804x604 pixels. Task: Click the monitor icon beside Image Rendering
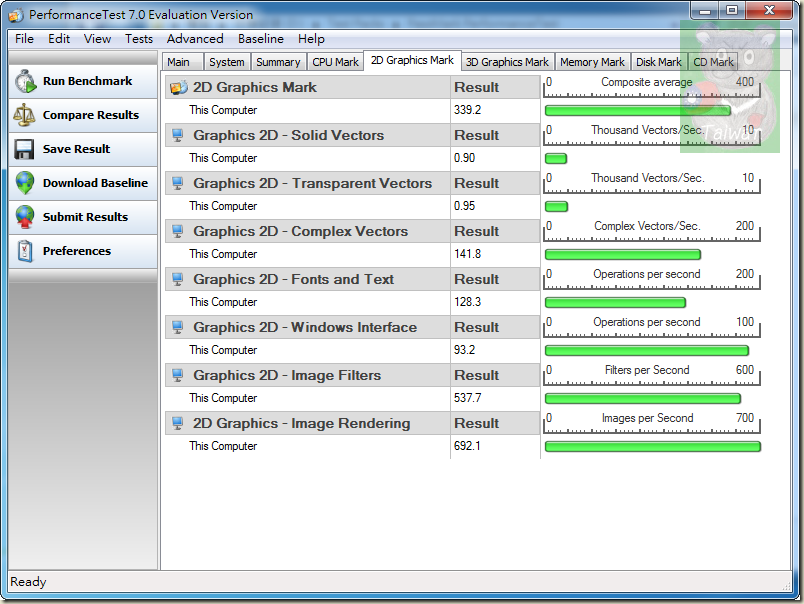pos(178,424)
